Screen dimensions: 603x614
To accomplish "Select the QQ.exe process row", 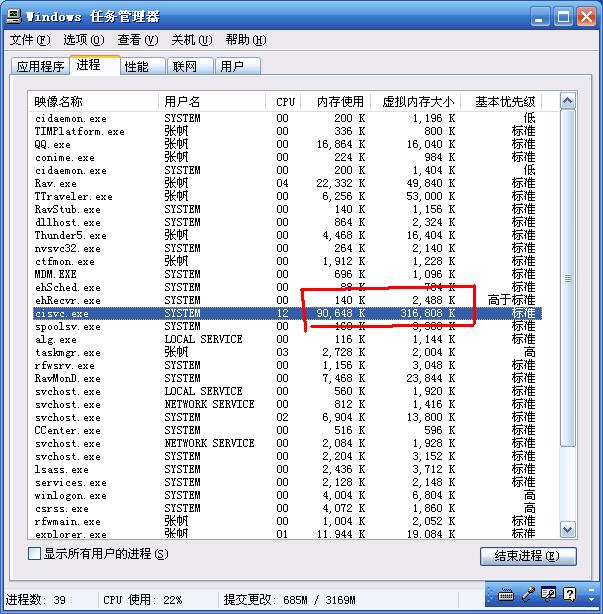I will coord(287,144).
